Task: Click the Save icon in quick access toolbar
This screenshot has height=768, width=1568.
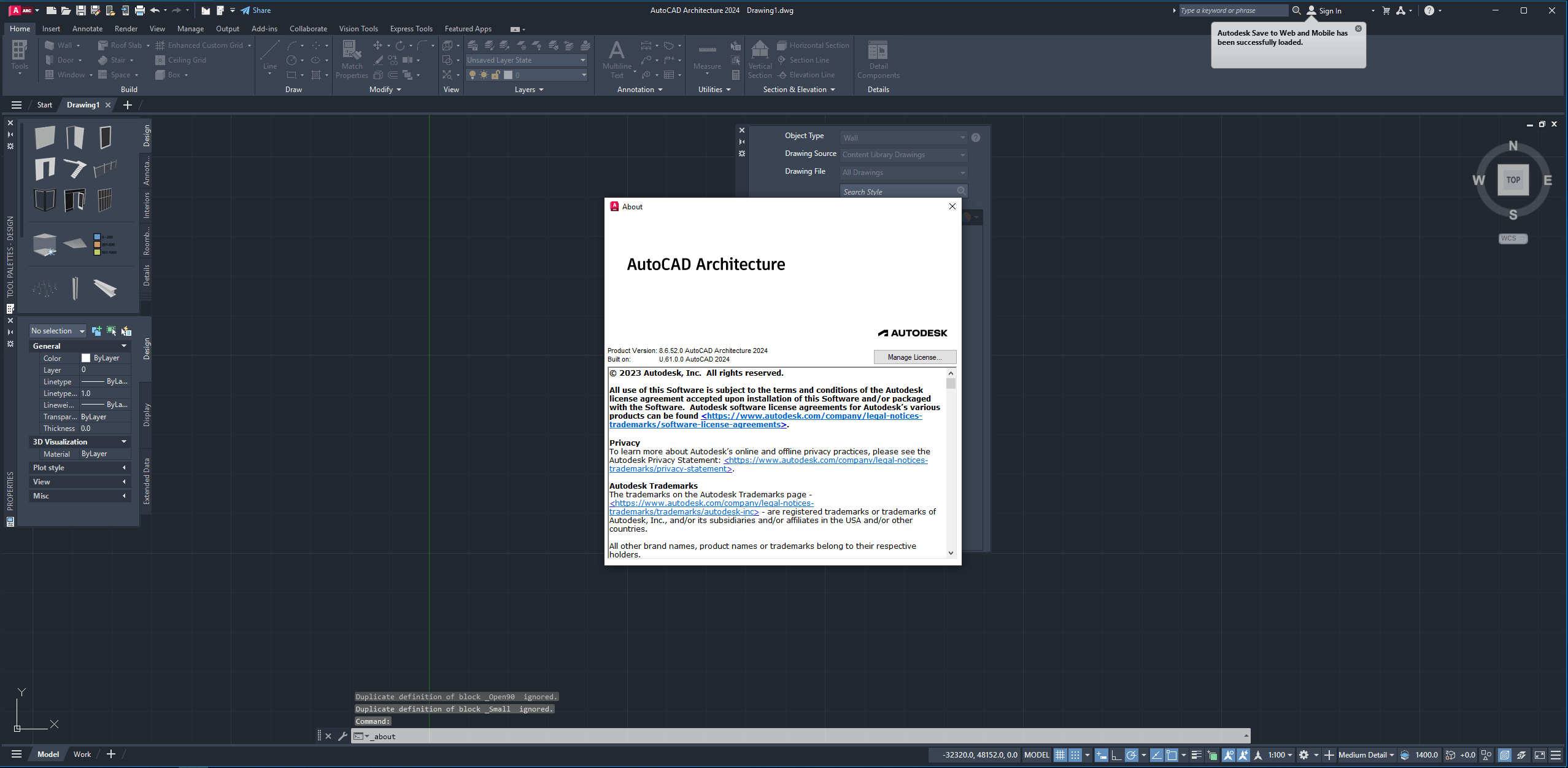Action: (x=80, y=10)
